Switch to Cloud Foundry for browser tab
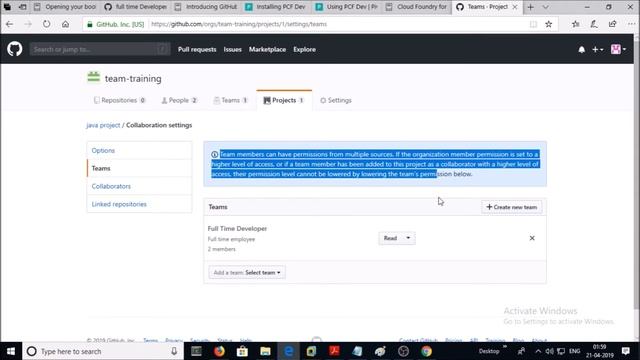Image resolution: width=640 pixels, height=360 pixels. 417,7
